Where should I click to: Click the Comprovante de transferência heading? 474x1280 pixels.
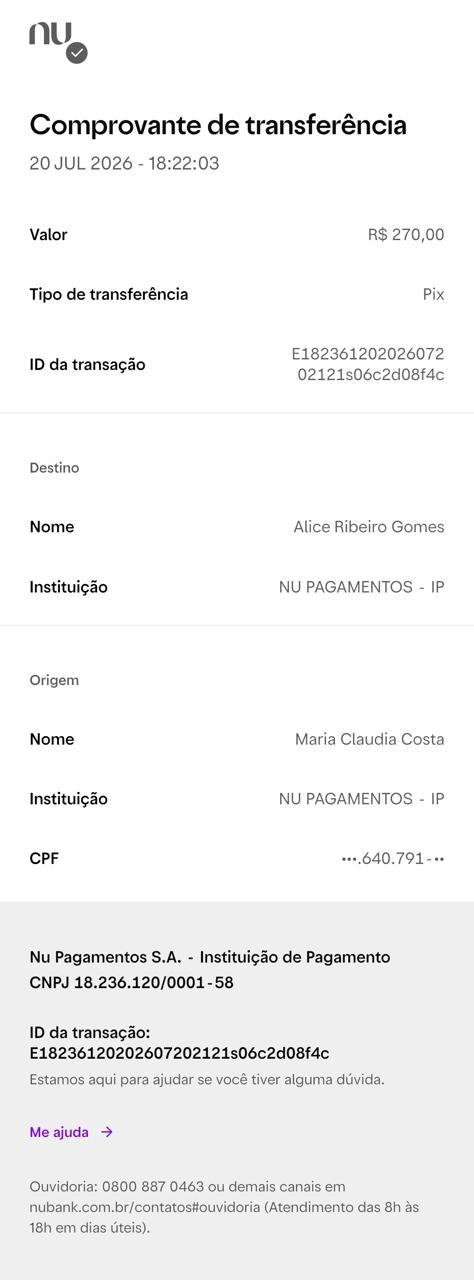218,125
